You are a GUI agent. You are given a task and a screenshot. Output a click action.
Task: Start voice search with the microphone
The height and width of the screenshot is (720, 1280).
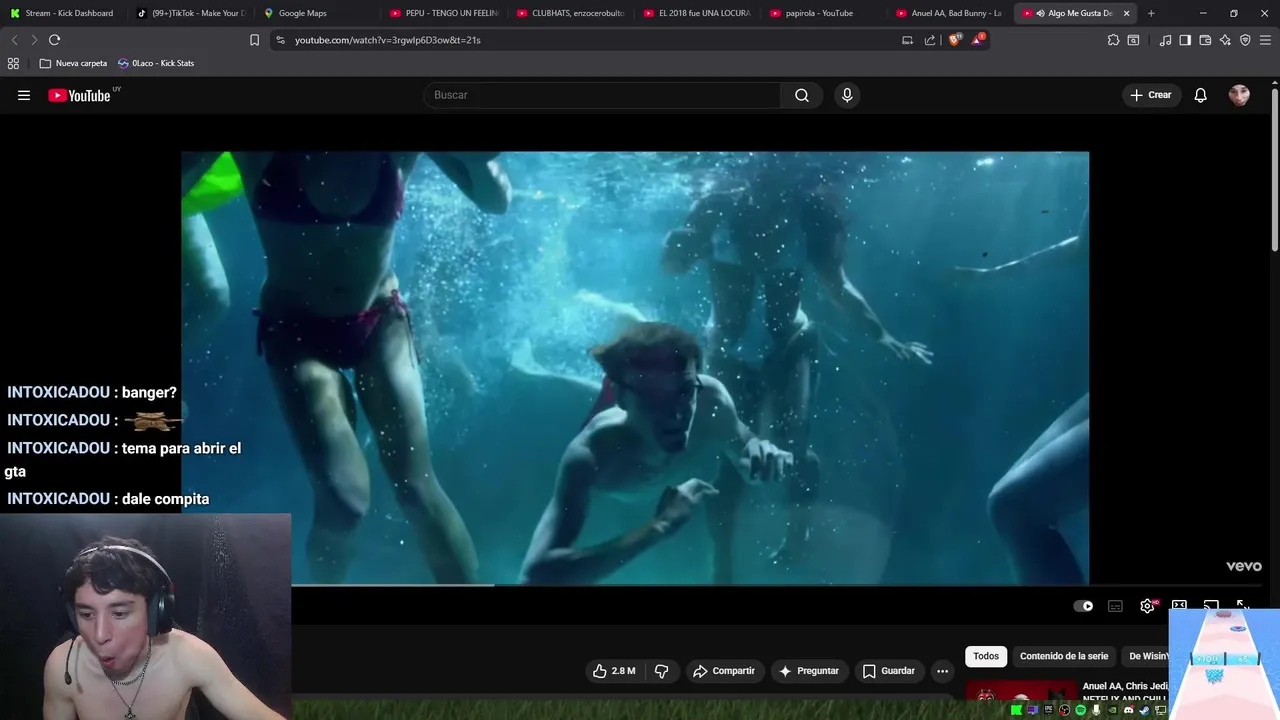[x=847, y=95]
